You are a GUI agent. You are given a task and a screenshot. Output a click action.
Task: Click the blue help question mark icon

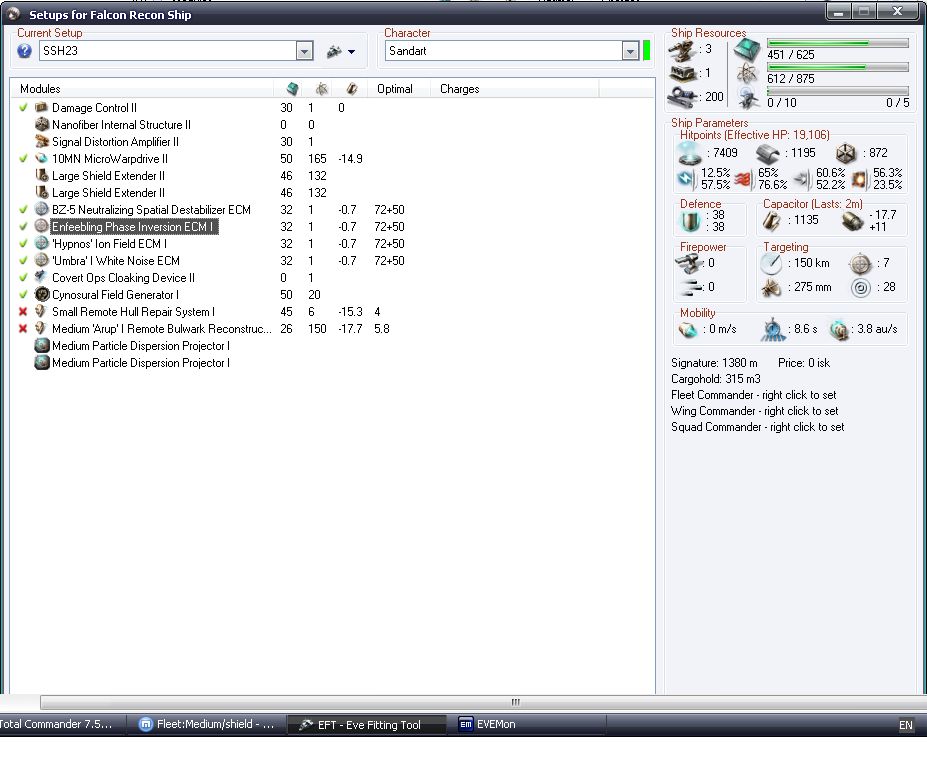tap(24, 51)
